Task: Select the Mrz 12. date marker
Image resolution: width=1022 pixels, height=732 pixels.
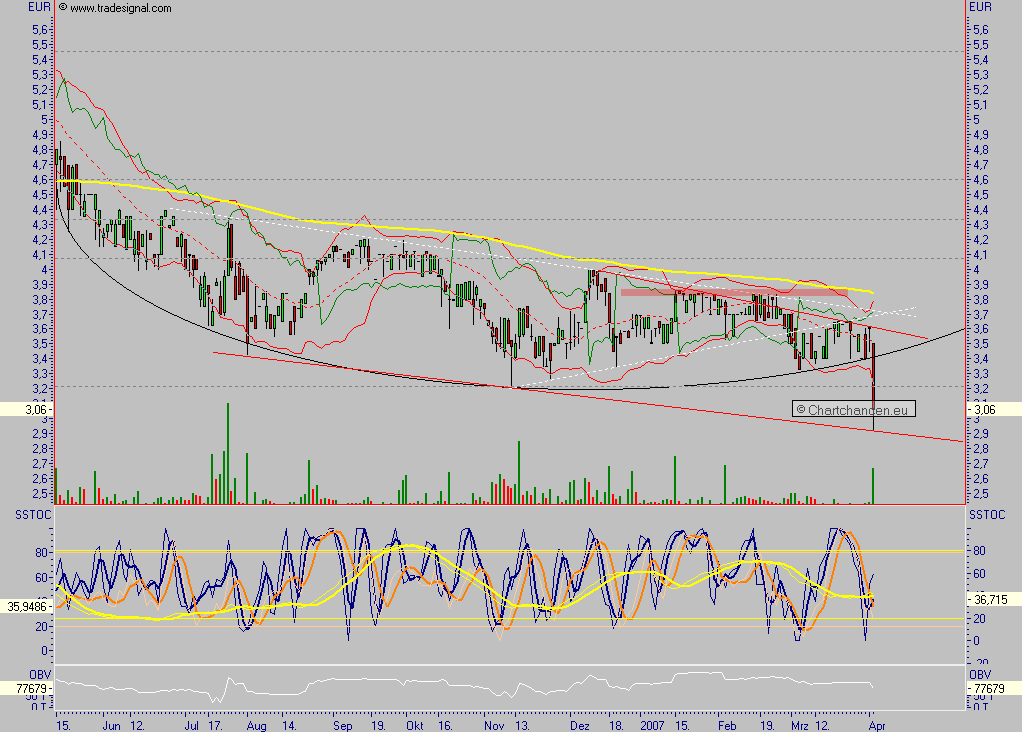Action: tap(814, 723)
